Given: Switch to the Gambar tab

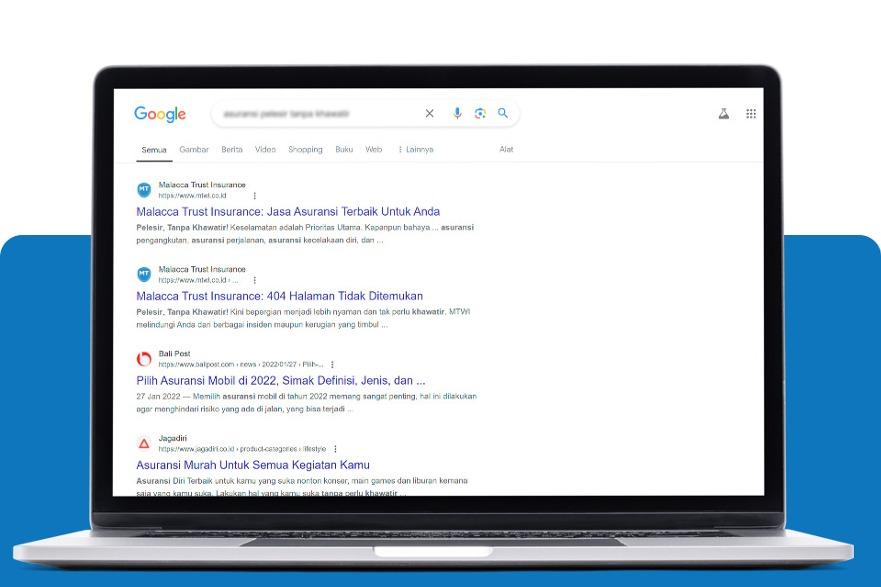Looking at the screenshot, I should click(194, 149).
